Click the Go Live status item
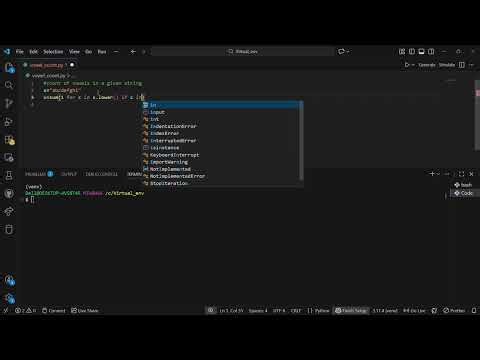 click(414, 310)
